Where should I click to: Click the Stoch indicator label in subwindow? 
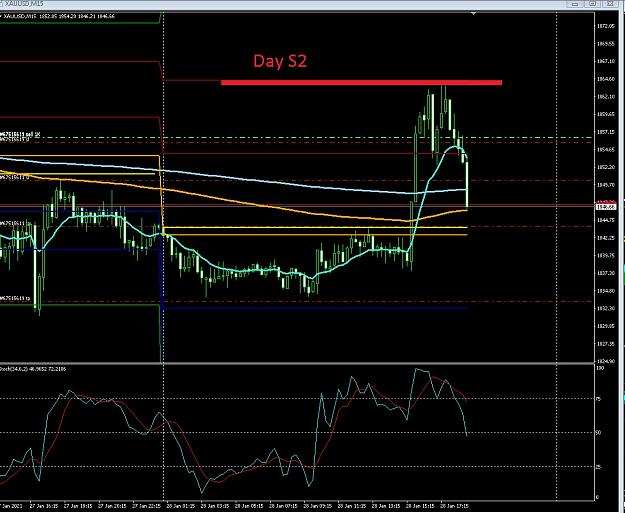click(x=33, y=369)
